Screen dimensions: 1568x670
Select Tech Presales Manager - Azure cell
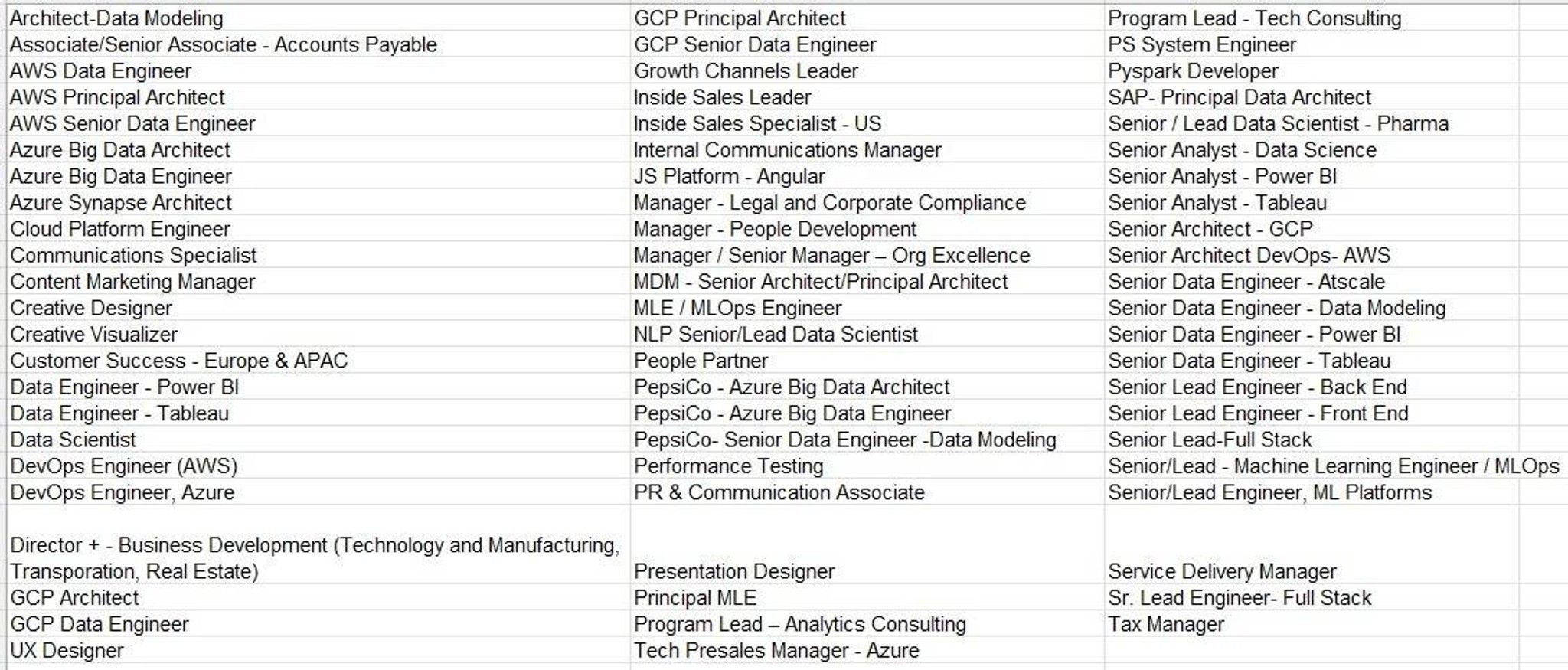click(x=867, y=650)
